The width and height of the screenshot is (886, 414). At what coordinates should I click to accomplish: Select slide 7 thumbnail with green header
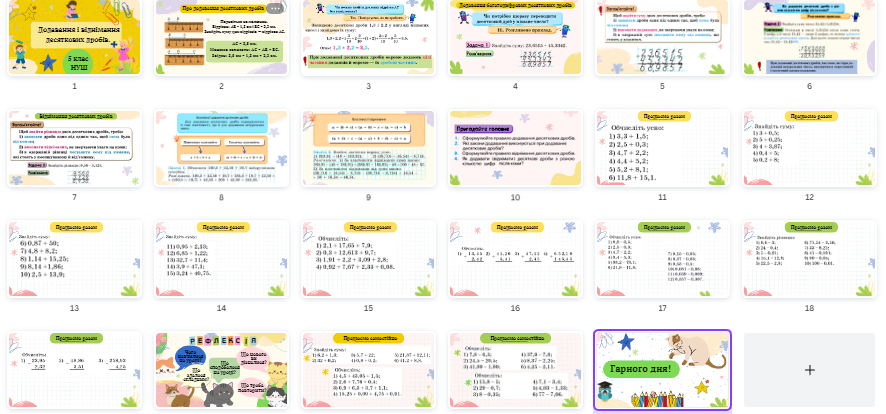pos(74,148)
